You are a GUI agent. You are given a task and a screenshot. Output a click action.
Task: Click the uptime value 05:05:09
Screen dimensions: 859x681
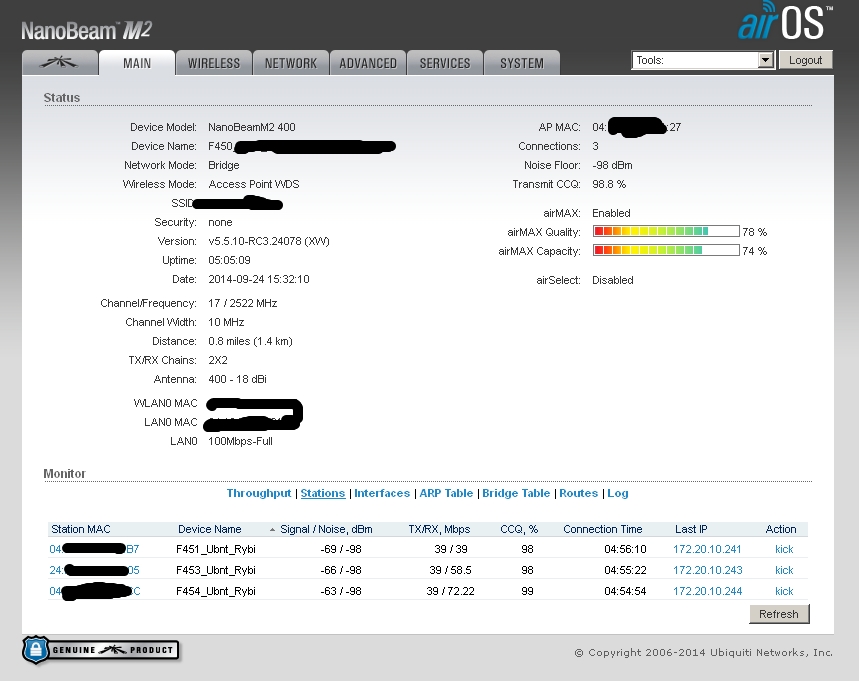point(229,260)
